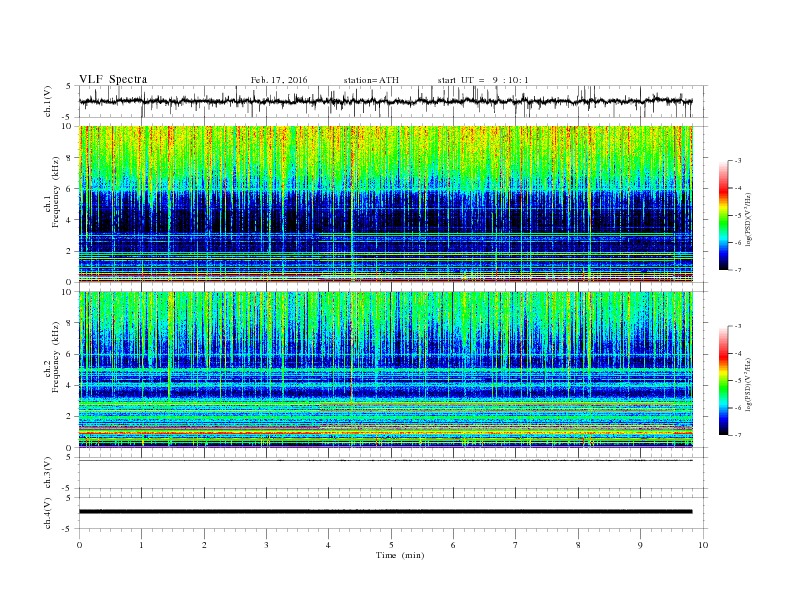The width and height of the screenshot is (792, 612).
Task: Click the "2" kHz tick of ch.1 spectrogram
Action: (x=69, y=251)
